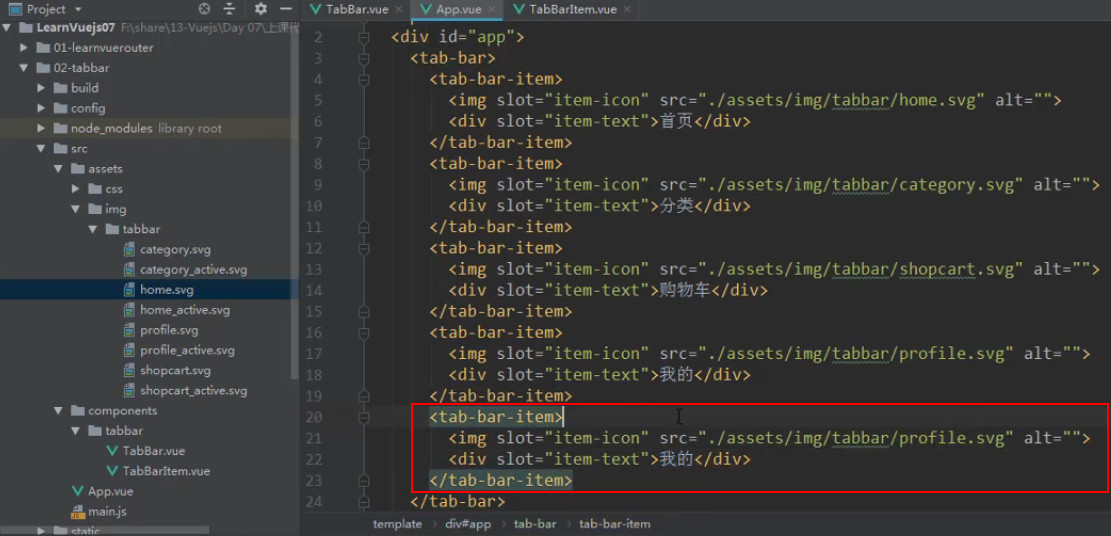This screenshot has height=536, width=1111.
Task: Collapse the src folder
Action: coord(41,149)
